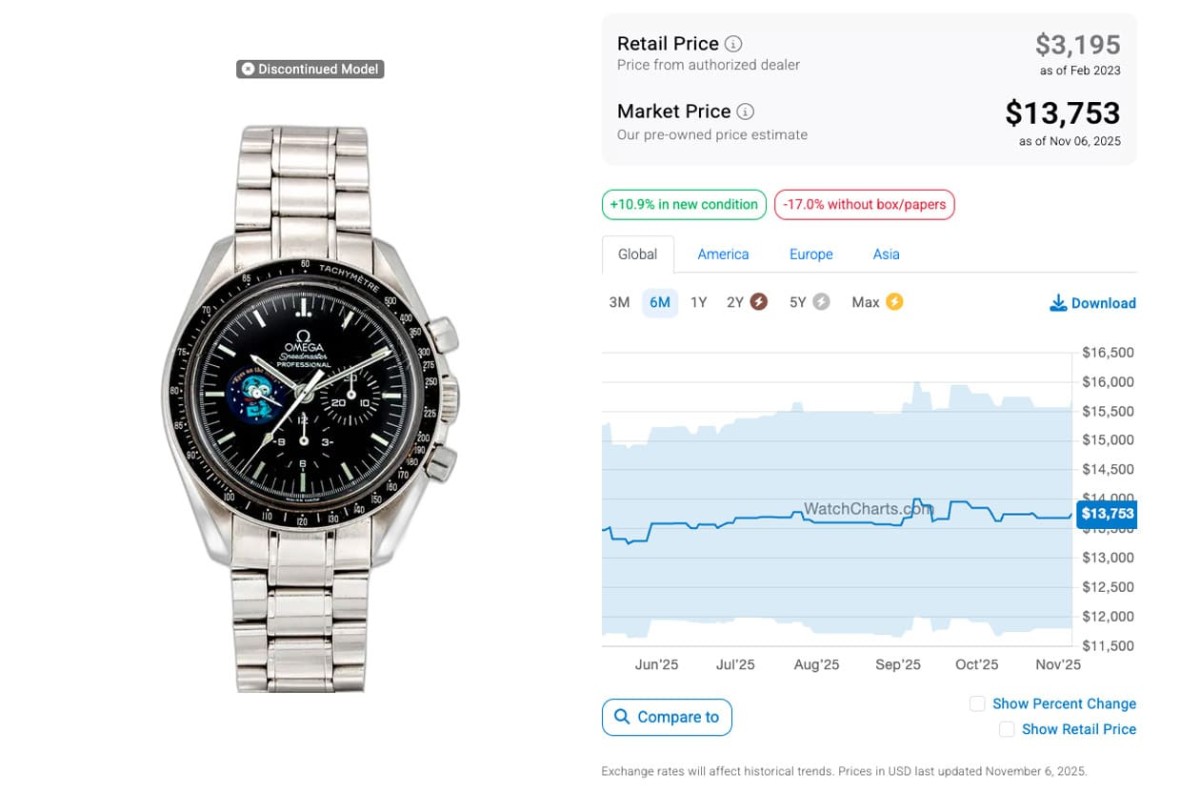
Task: Click the Market Price info icon
Action: (x=745, y=112)
